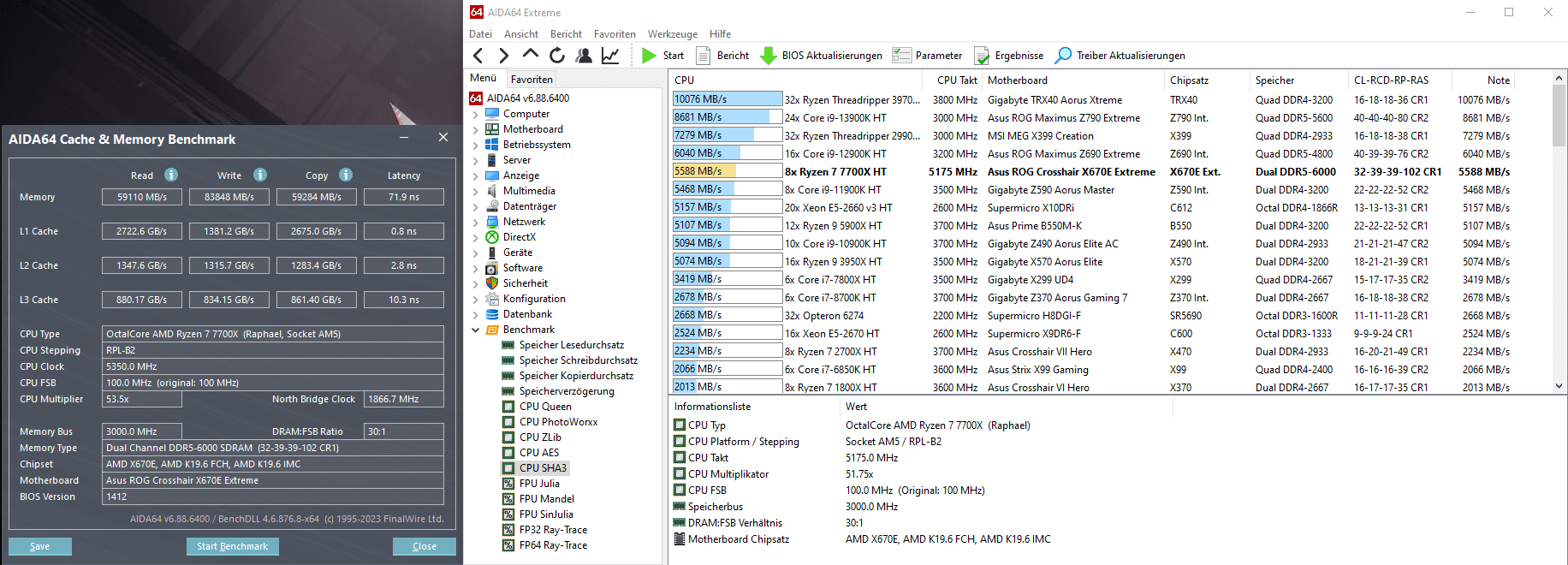Image resolution: width=1568 pixels, height=565 pixels.
Task: Go forward with the right arrow toolbar icon
Action: pos(504,56)
